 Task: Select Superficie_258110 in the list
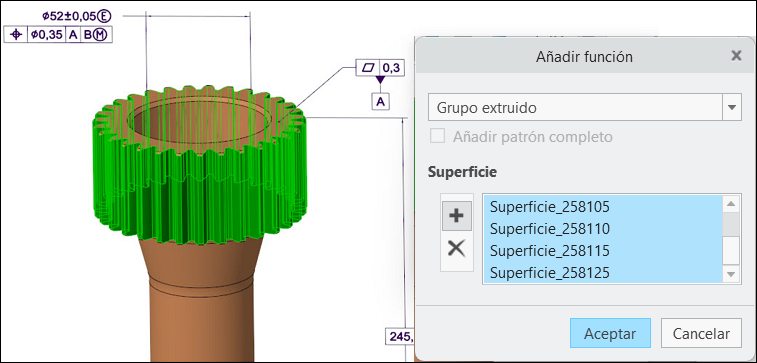pyautogui.click(x=602, y=229)
